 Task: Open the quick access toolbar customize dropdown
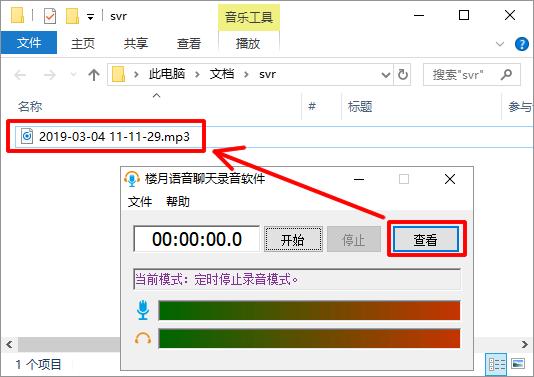pyautogui.click(x=90, y=17)
